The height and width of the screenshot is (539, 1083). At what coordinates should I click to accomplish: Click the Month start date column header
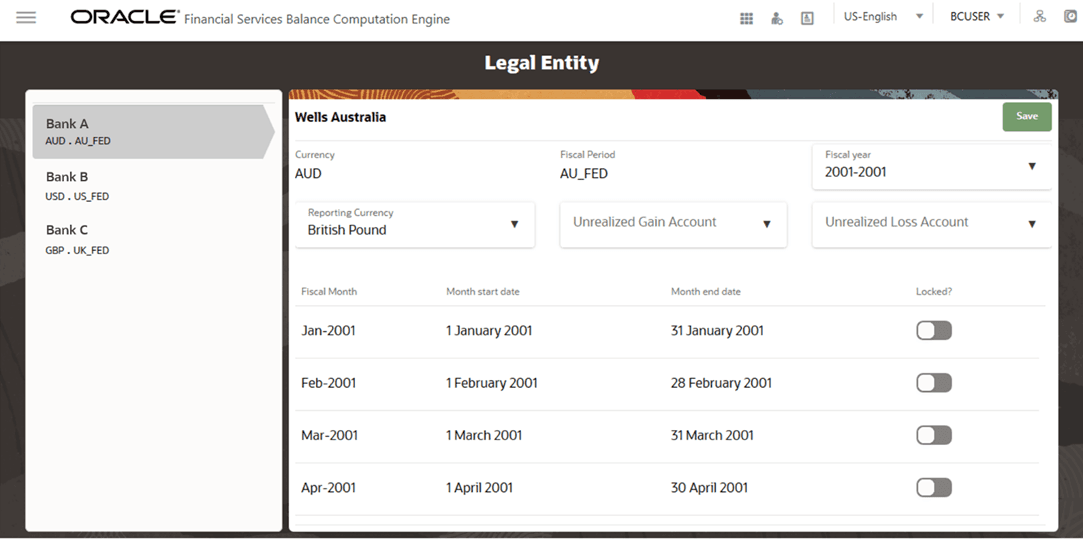click(x=483, y=292)
